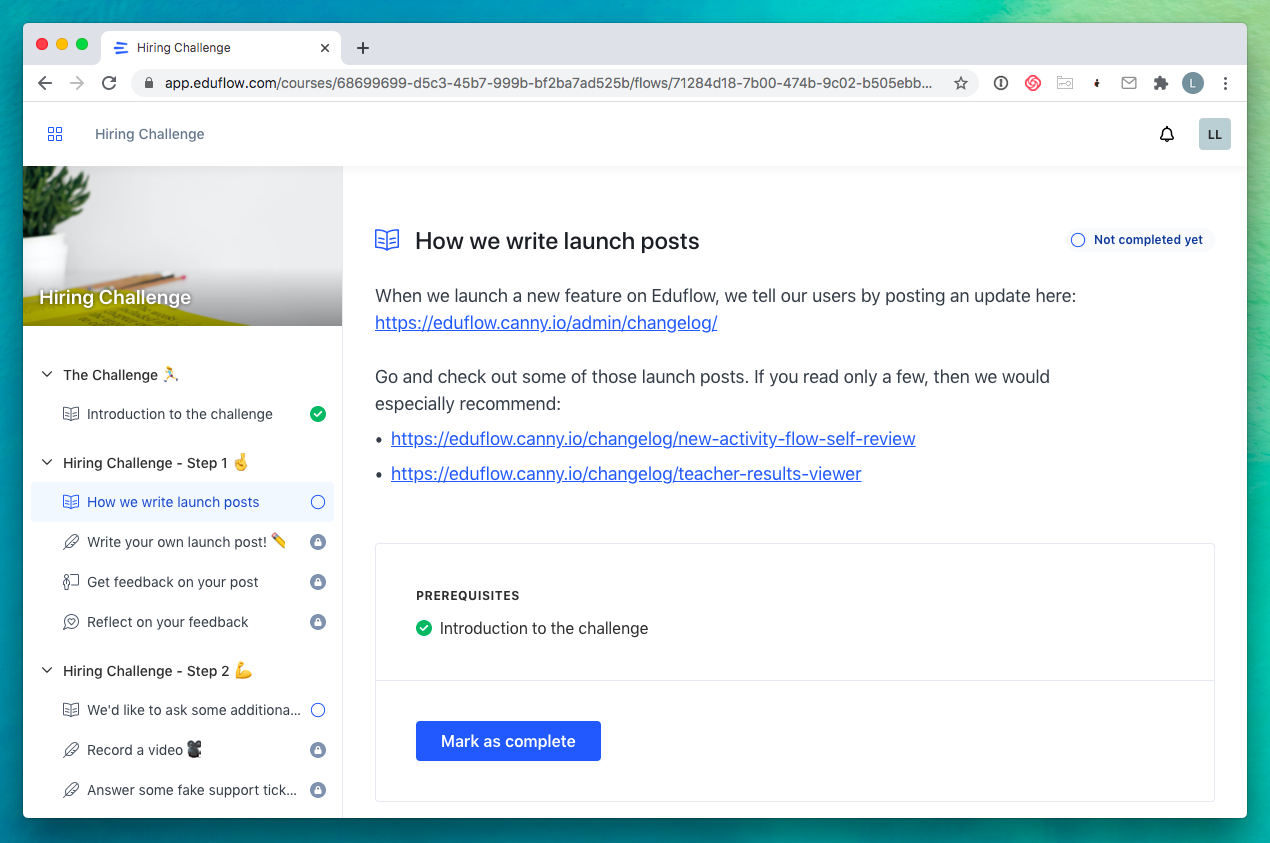Open a new browser tab
This screenshot has height=843, width=1270.
tap(363, 47)
